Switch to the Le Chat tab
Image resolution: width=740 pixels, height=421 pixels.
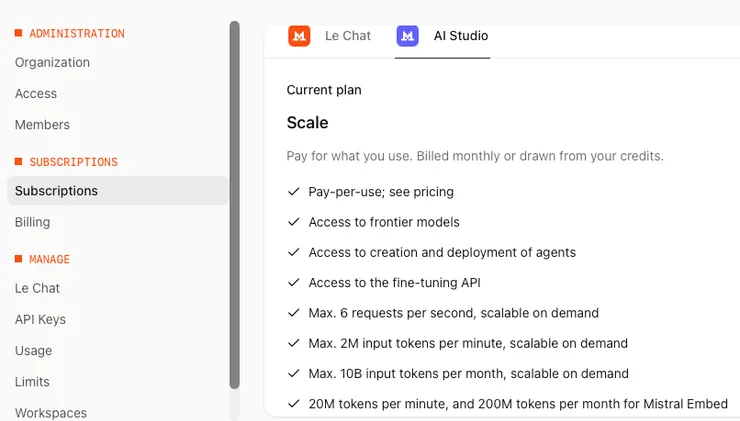coord(347,36)
